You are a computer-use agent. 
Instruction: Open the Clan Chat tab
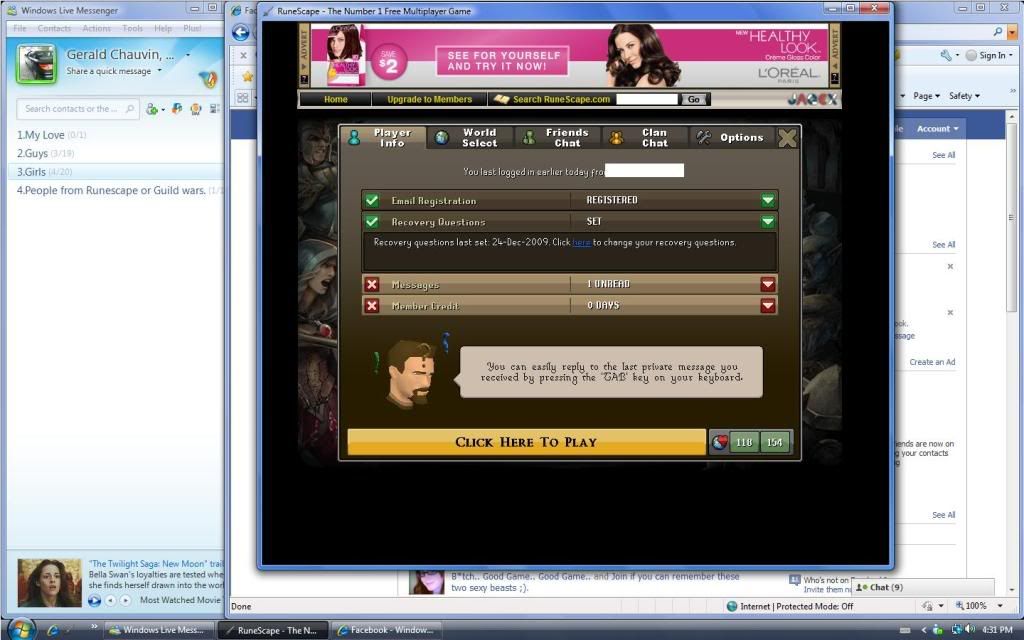pos(645,138)
